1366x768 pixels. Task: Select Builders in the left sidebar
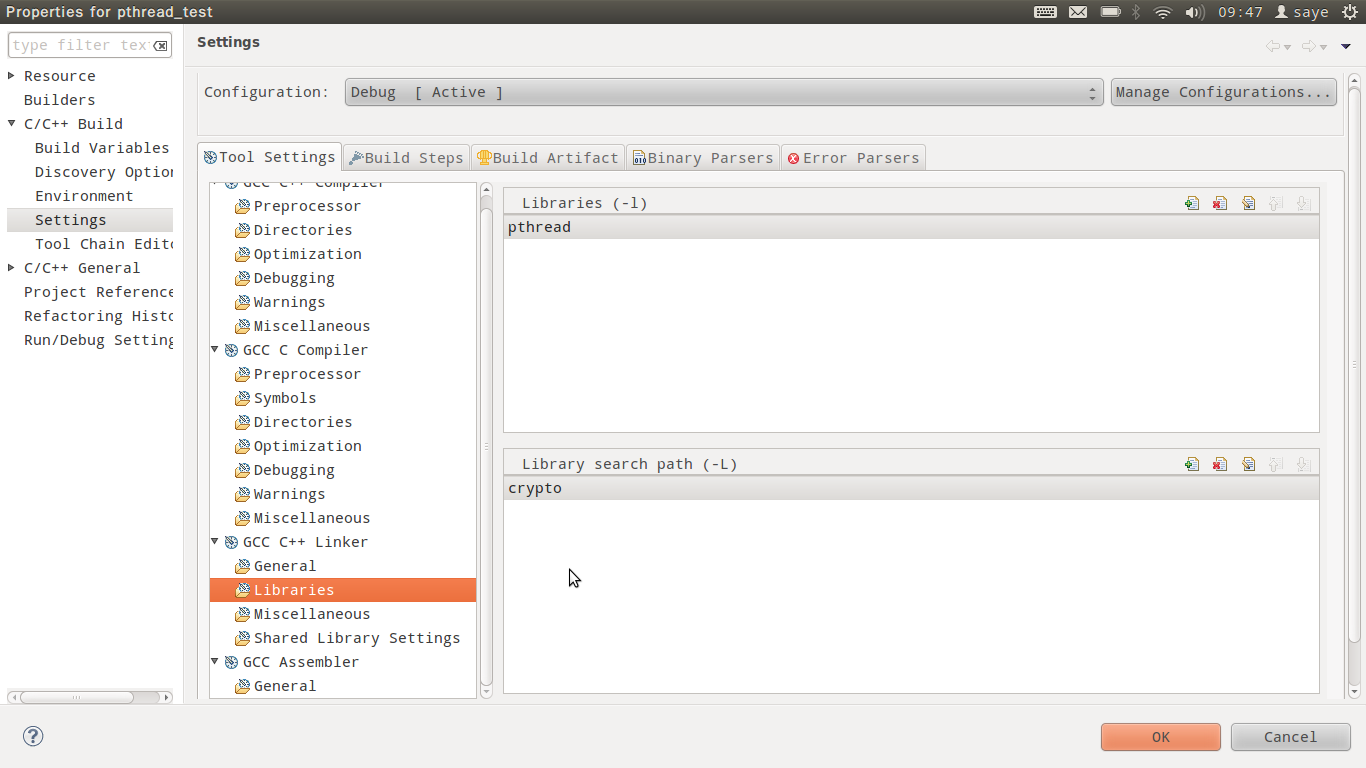[x=60, y=100]
